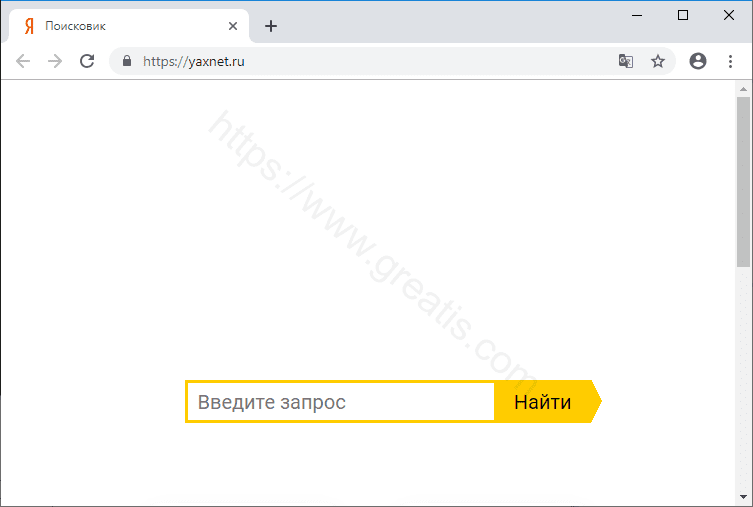Viewport: 753px width, 507px height.
Task: Open Chrome's three-dot menu
Action: 730,61
